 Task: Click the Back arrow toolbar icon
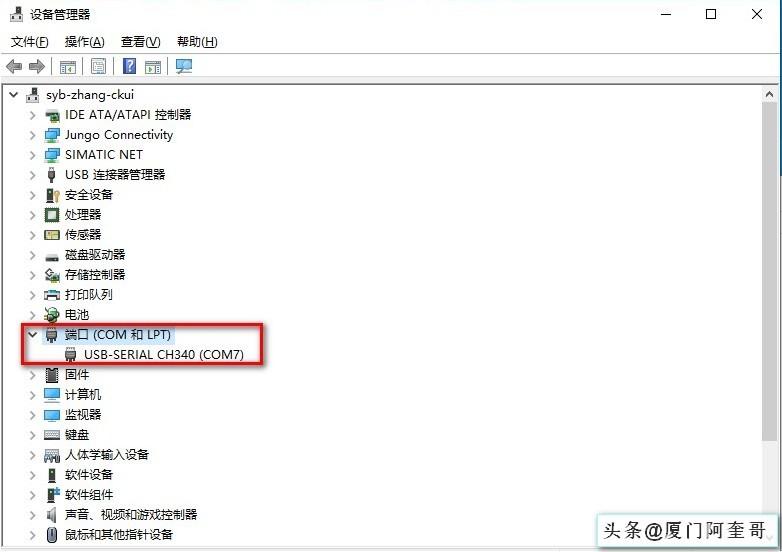click(14, 66)
